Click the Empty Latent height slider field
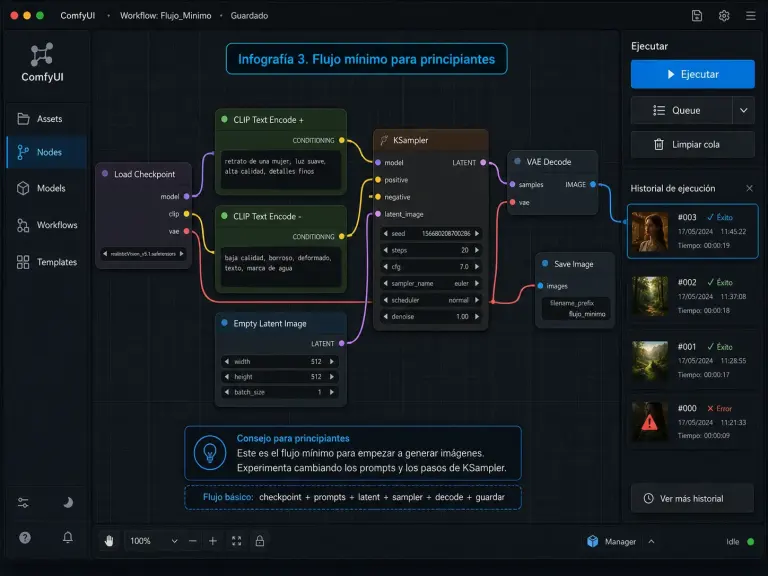The image size is (768, 576). coord(279,377)
